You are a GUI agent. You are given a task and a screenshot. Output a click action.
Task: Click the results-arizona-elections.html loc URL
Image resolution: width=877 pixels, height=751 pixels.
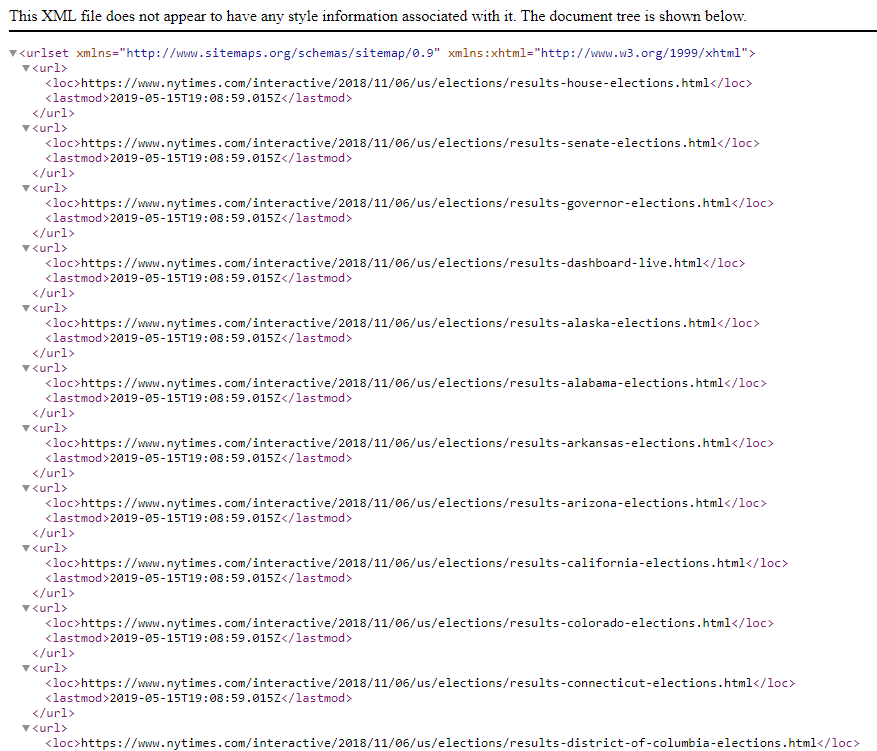403,503
